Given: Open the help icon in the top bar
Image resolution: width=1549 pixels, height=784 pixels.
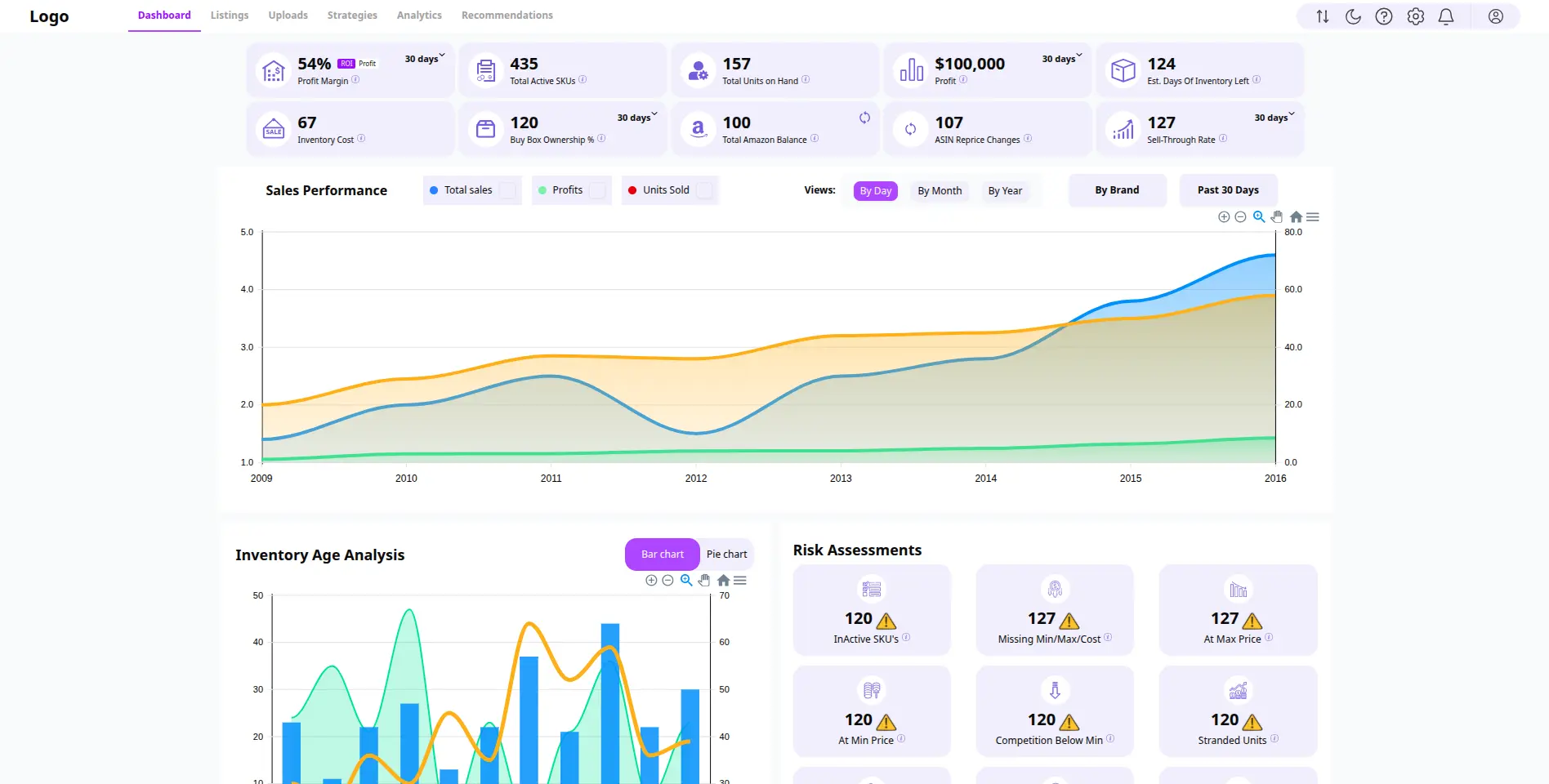Looking at the screenshot, I should click(1383, 16).
